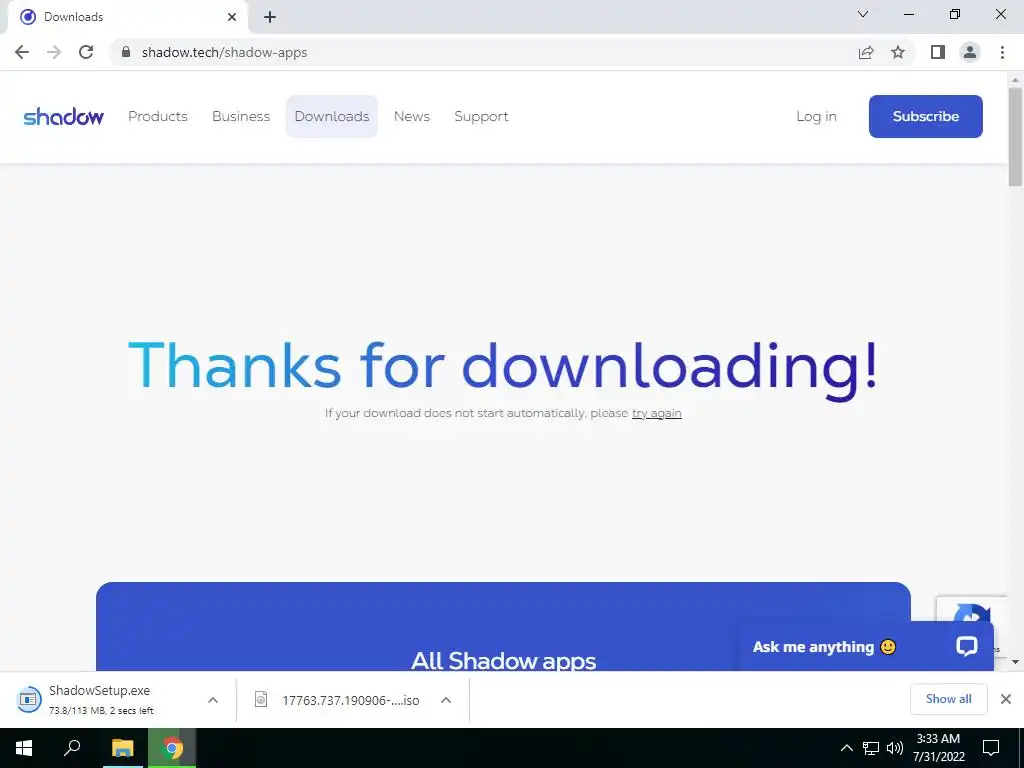Expand ShadowSetup.exe download options
This screenshot has width=1024, height=768.
(213, 700)
